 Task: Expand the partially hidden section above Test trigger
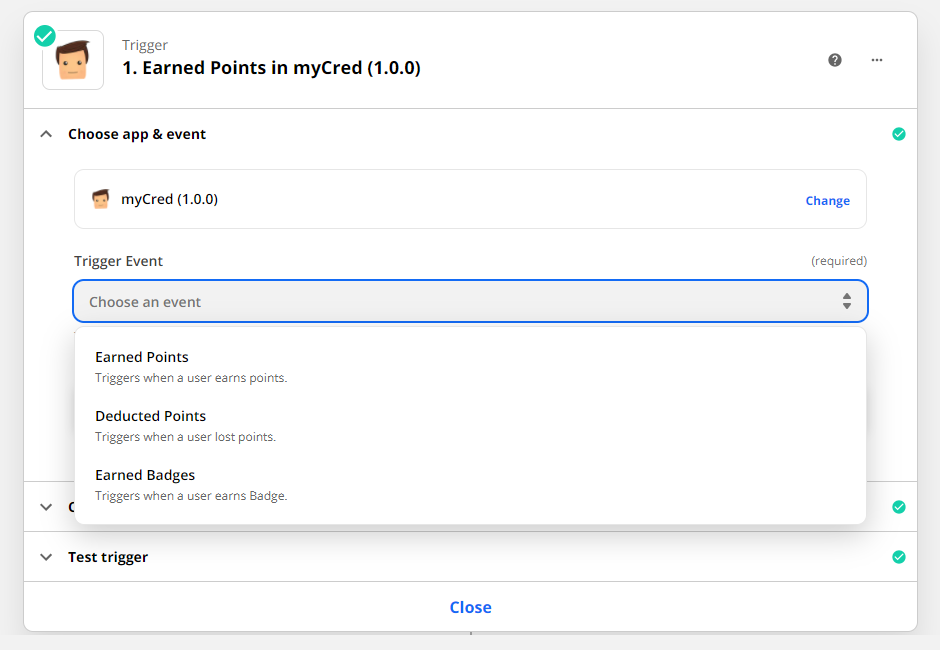[46, 507]
